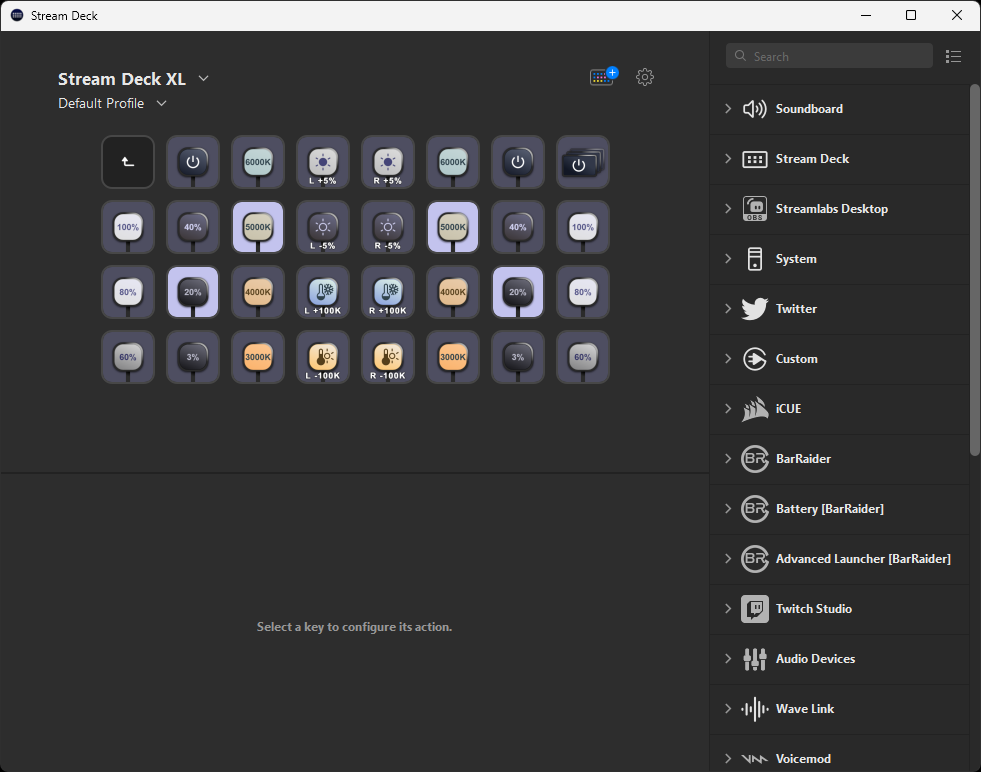Select the L +100K temperature key
The width and height of the screenshot is (981, 772).
coord(323,292)
